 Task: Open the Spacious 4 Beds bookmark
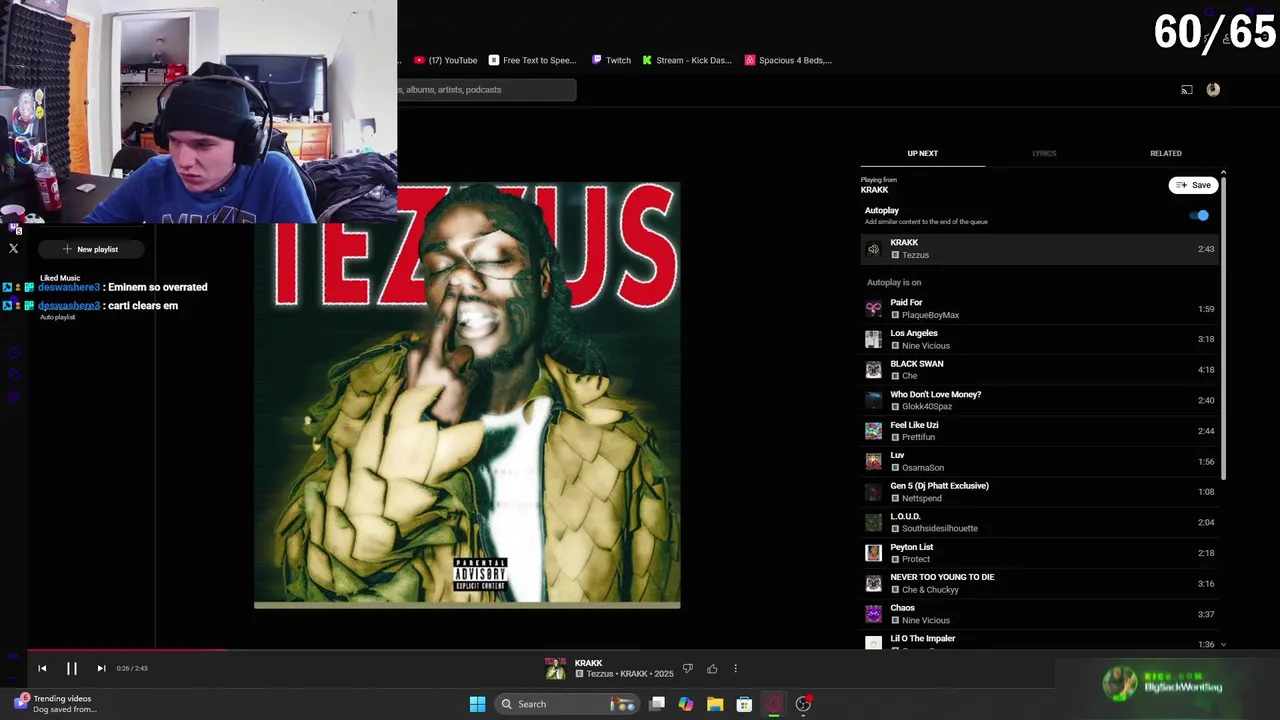788,60
